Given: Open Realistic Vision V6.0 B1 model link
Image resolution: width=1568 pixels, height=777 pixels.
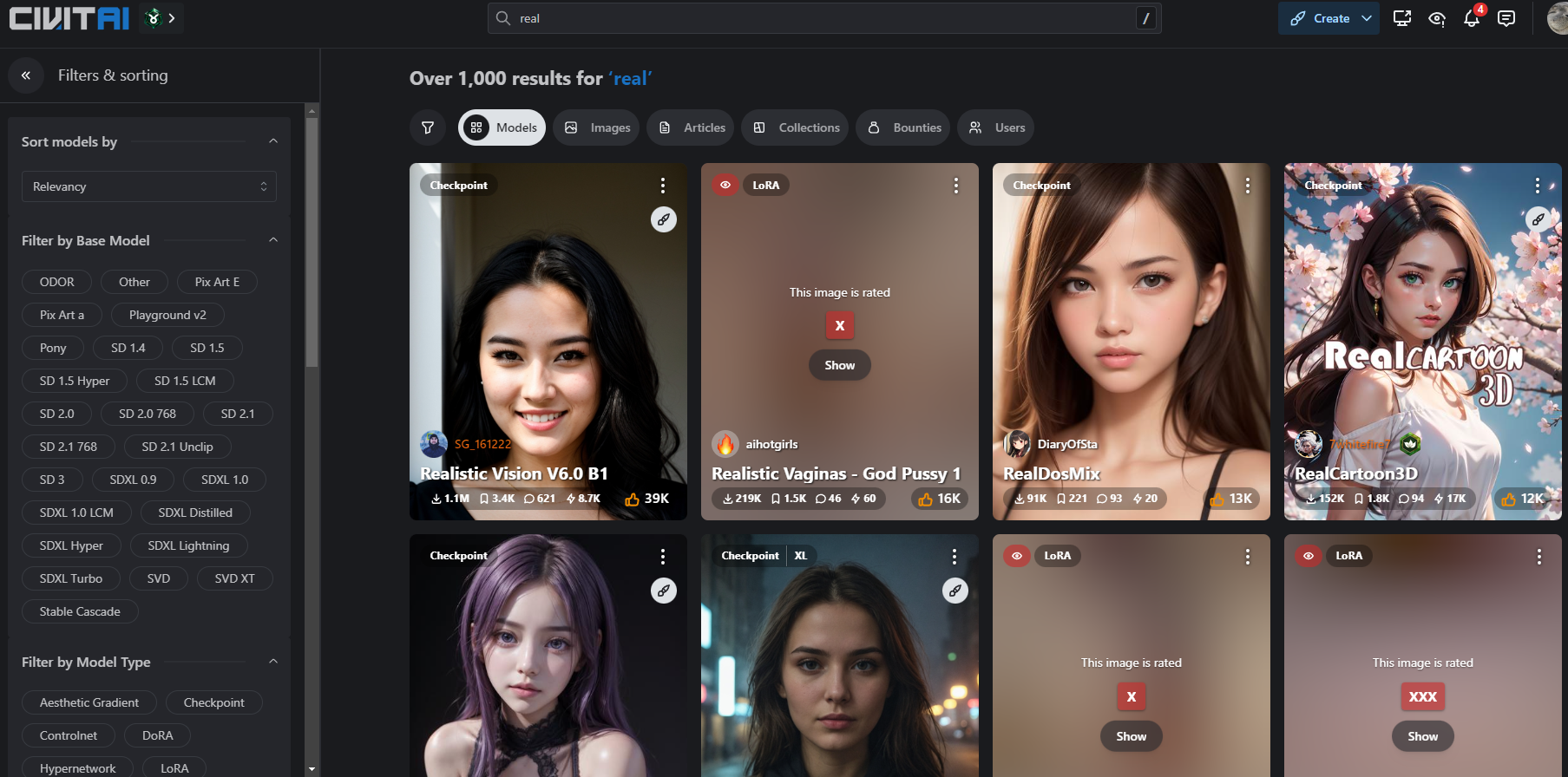Looking at the screenshot, I should point(514,473).
